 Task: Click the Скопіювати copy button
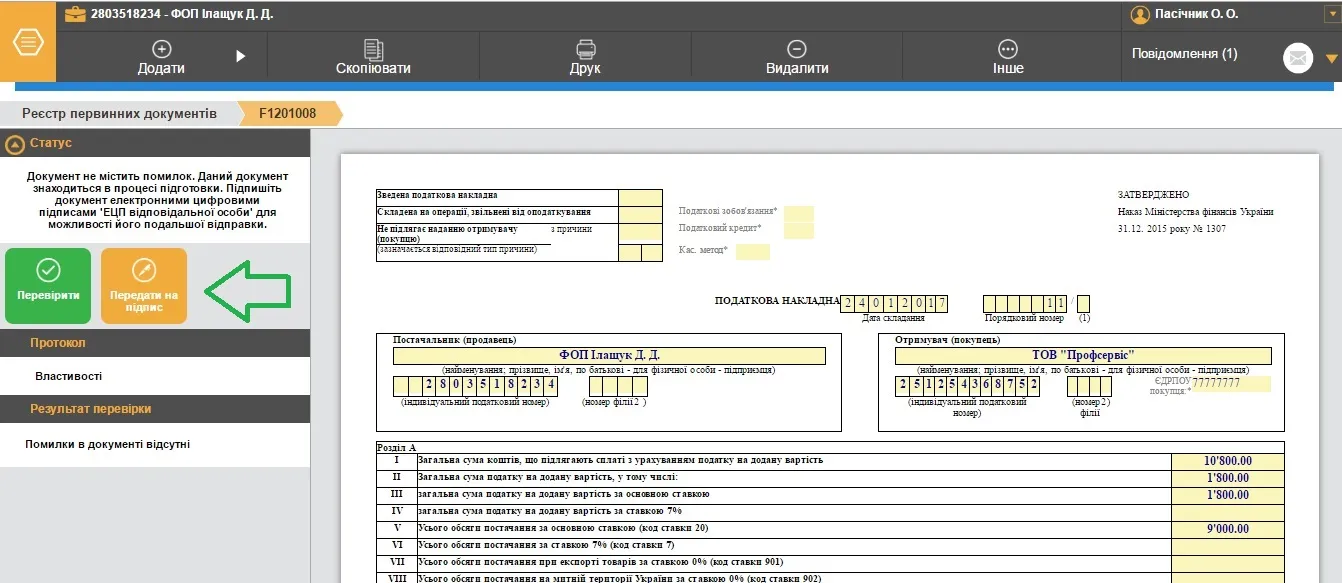373,57
